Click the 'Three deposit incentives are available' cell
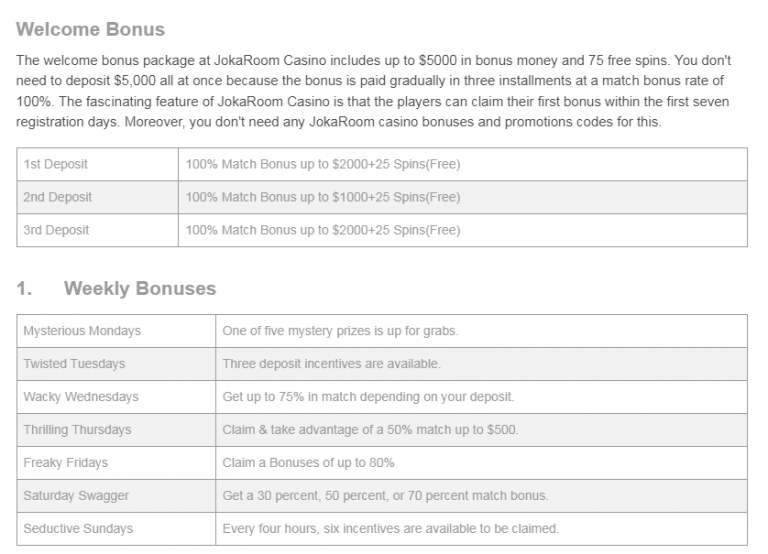Image resolution: width=768 pixels, height=554 pixels. 331,364
